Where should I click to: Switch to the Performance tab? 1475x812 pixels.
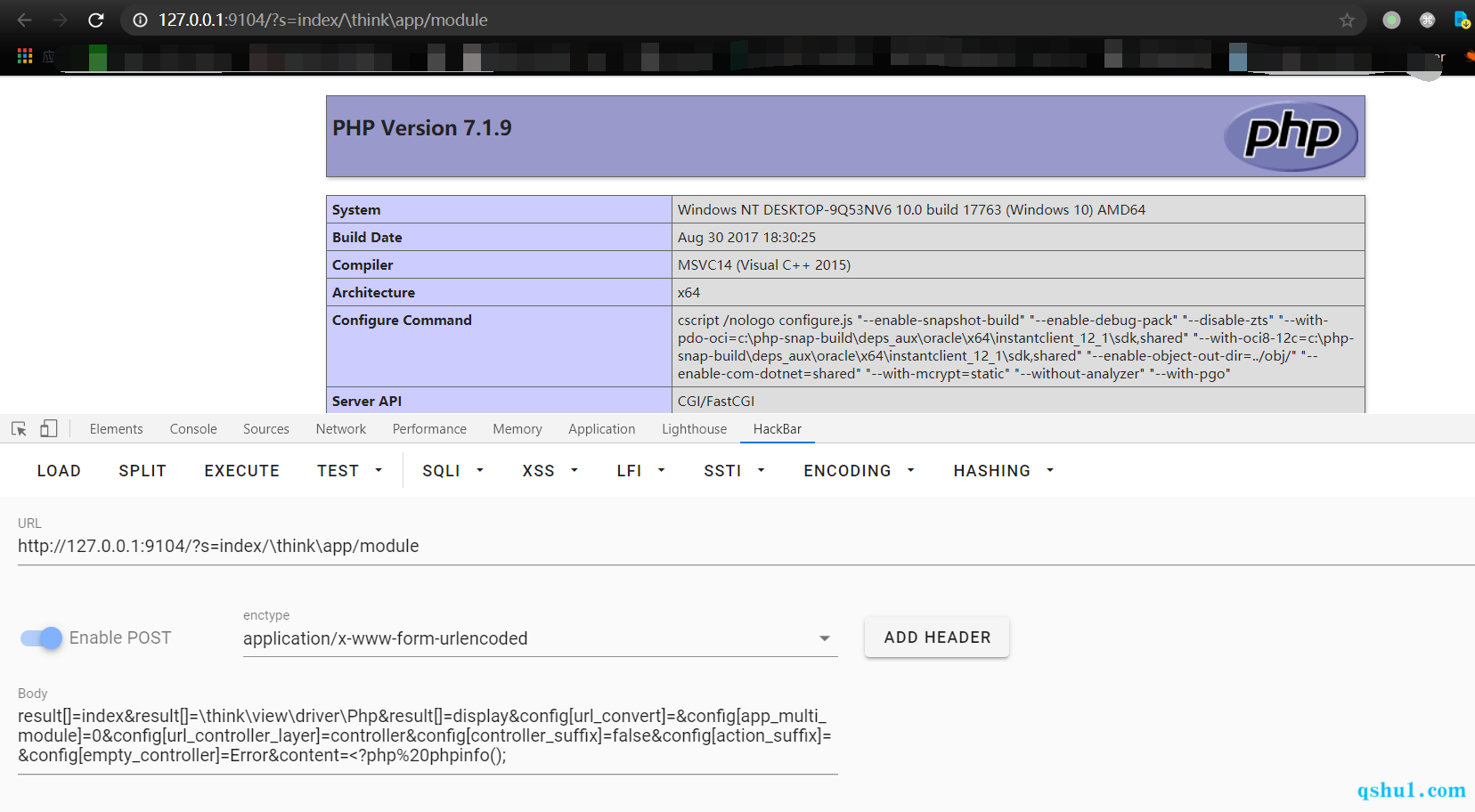pos(429,429)
